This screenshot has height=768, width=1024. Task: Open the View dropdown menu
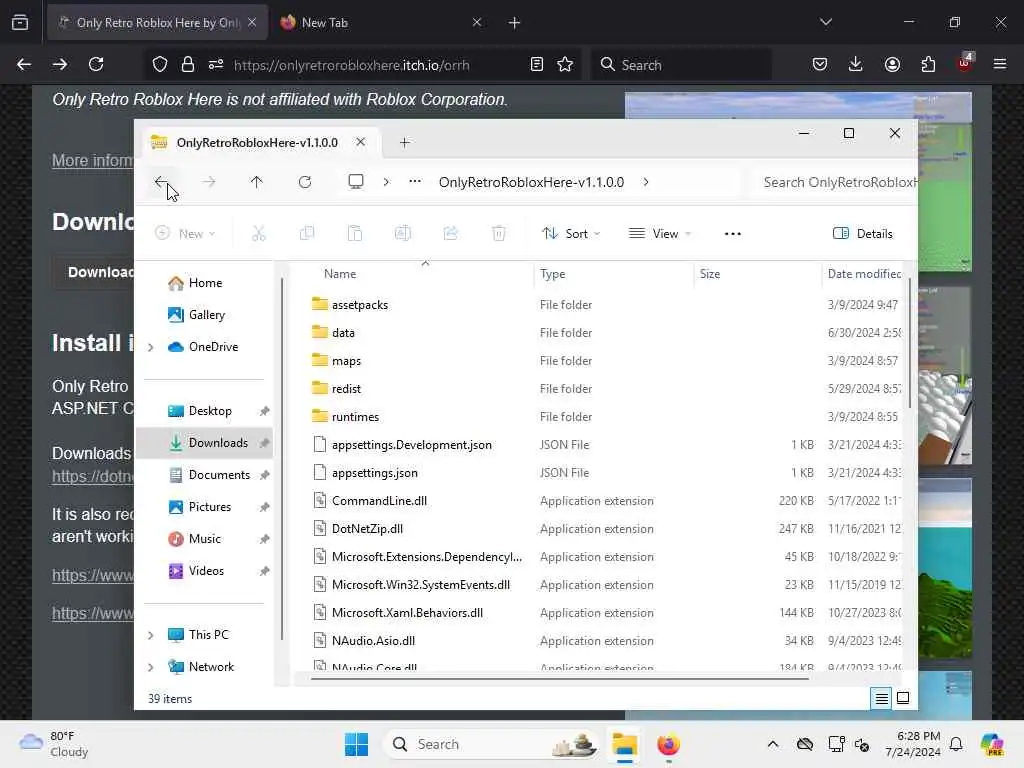(660, 233)
